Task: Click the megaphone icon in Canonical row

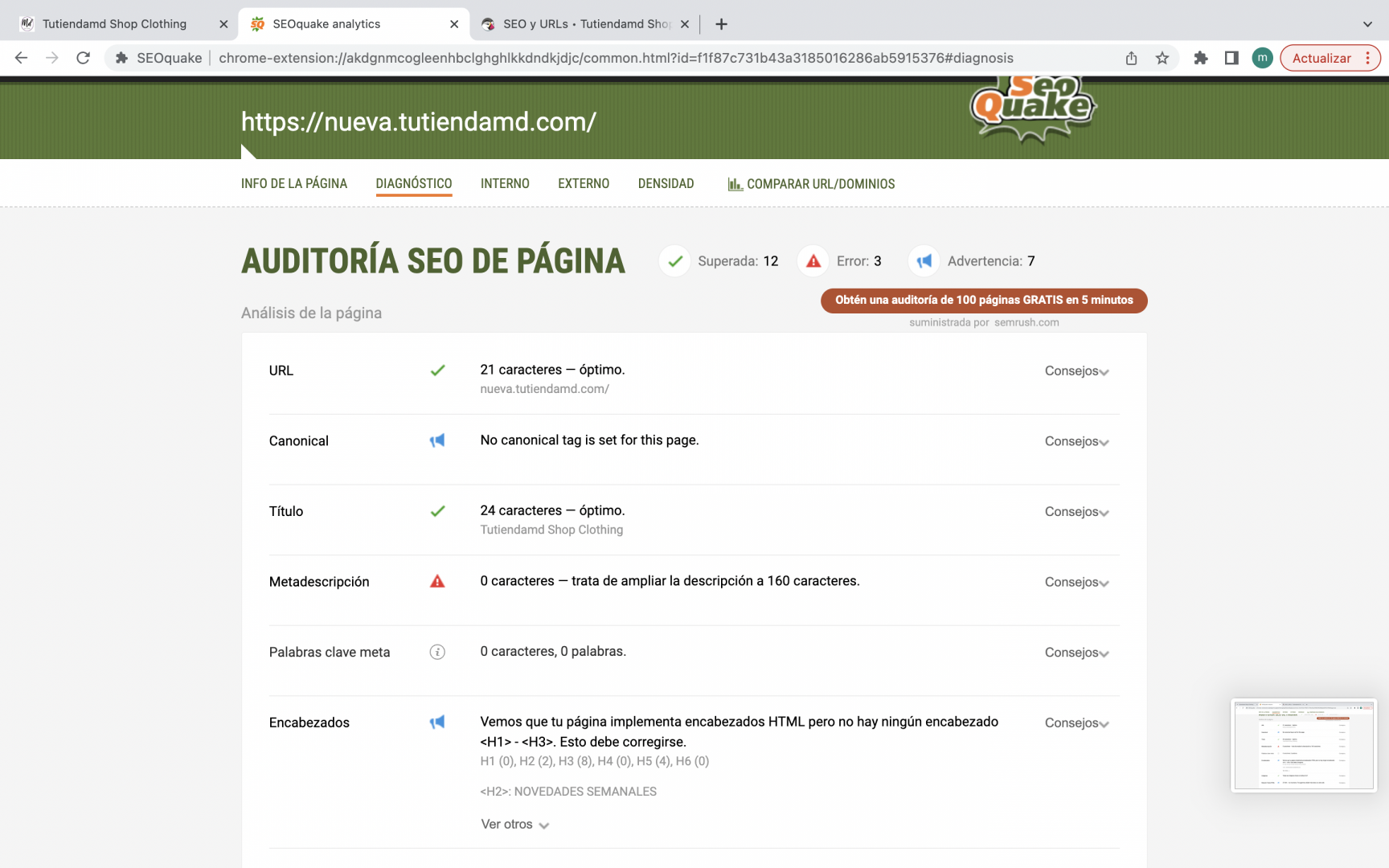Action: [x=437, y=440]
